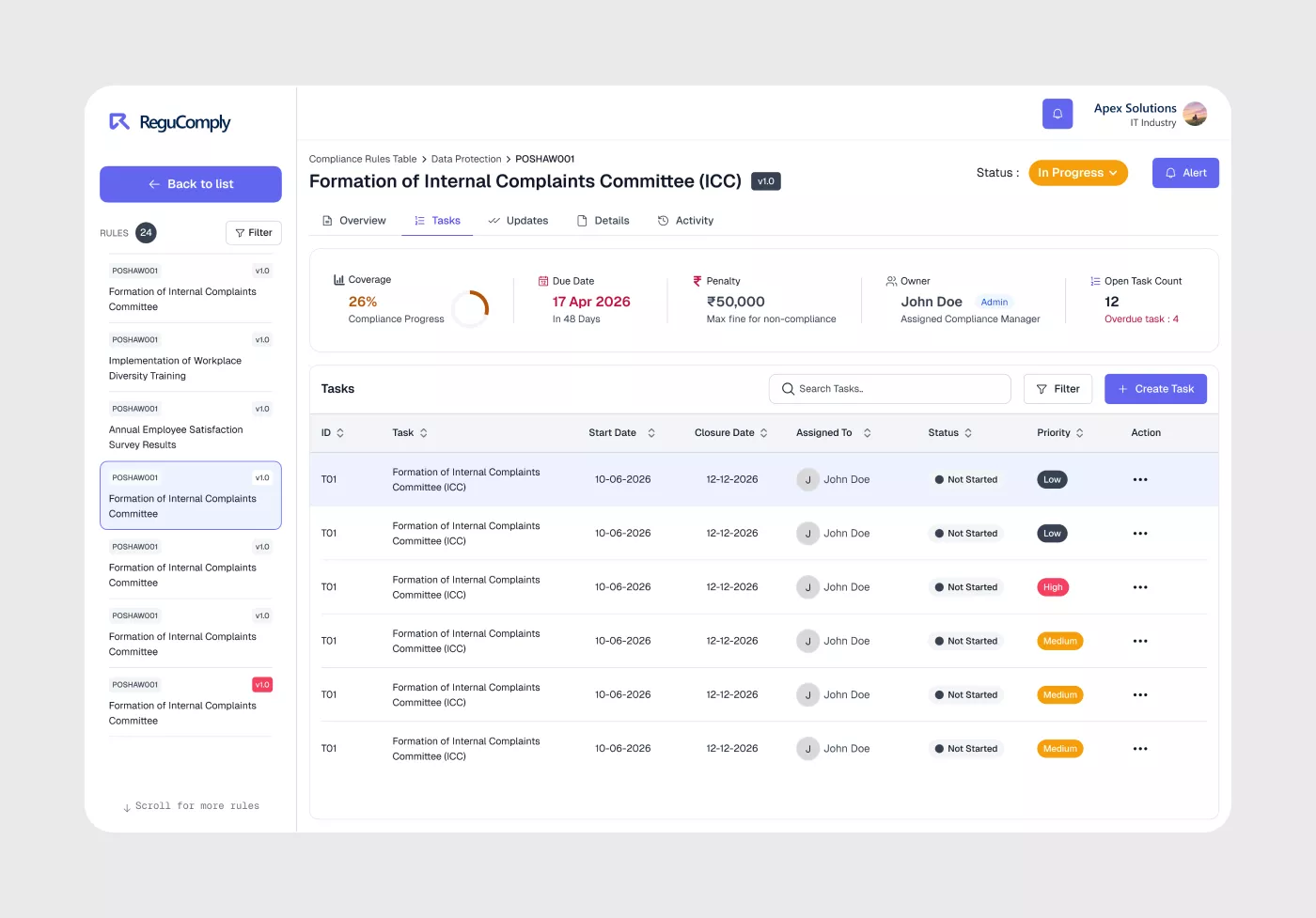The height and width of the screenshot is (918, 1316).
Task: Sort by the Status column arrows
Action: 968,433
